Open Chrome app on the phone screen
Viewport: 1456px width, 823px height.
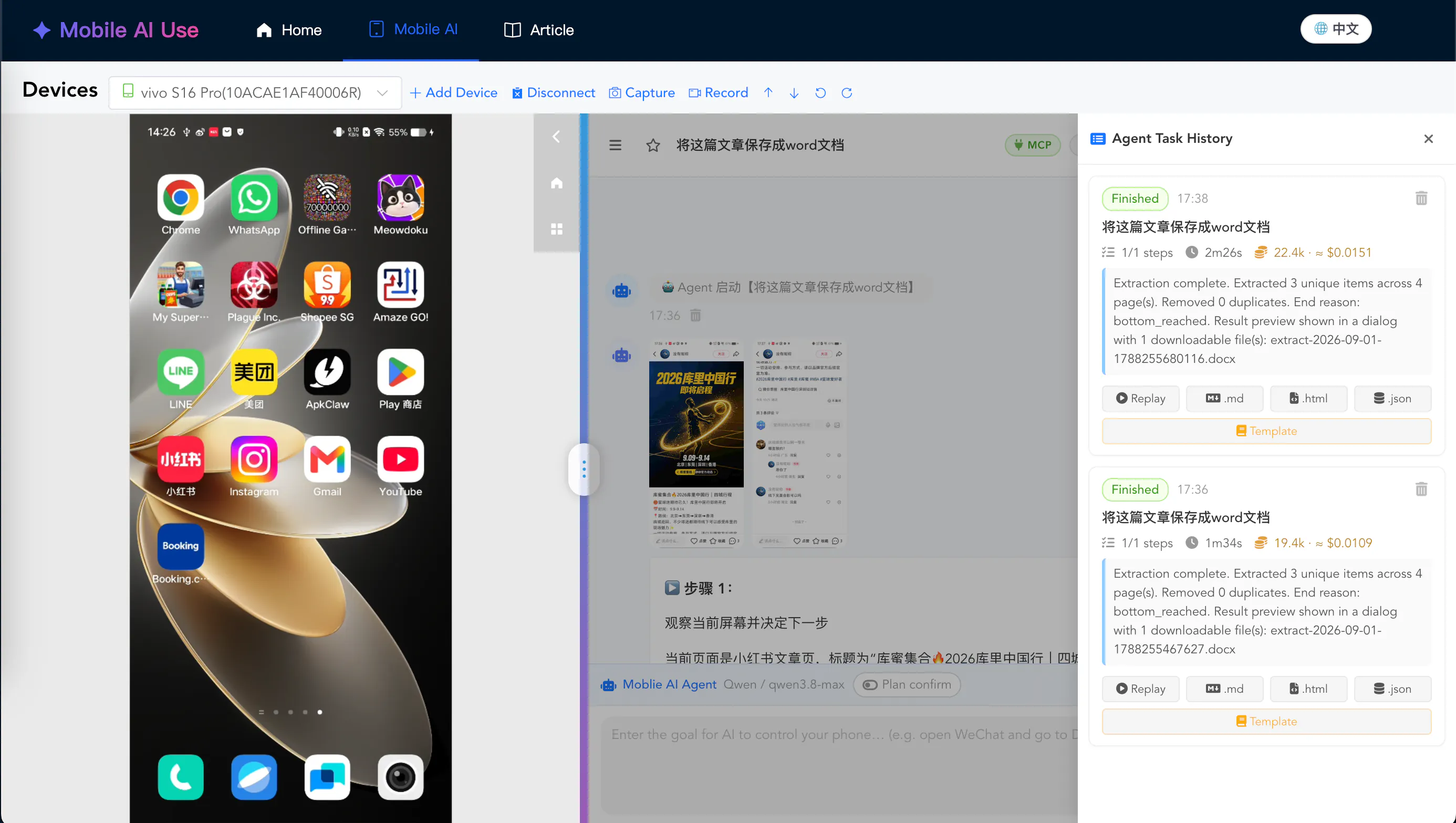[x=180, y=198]
